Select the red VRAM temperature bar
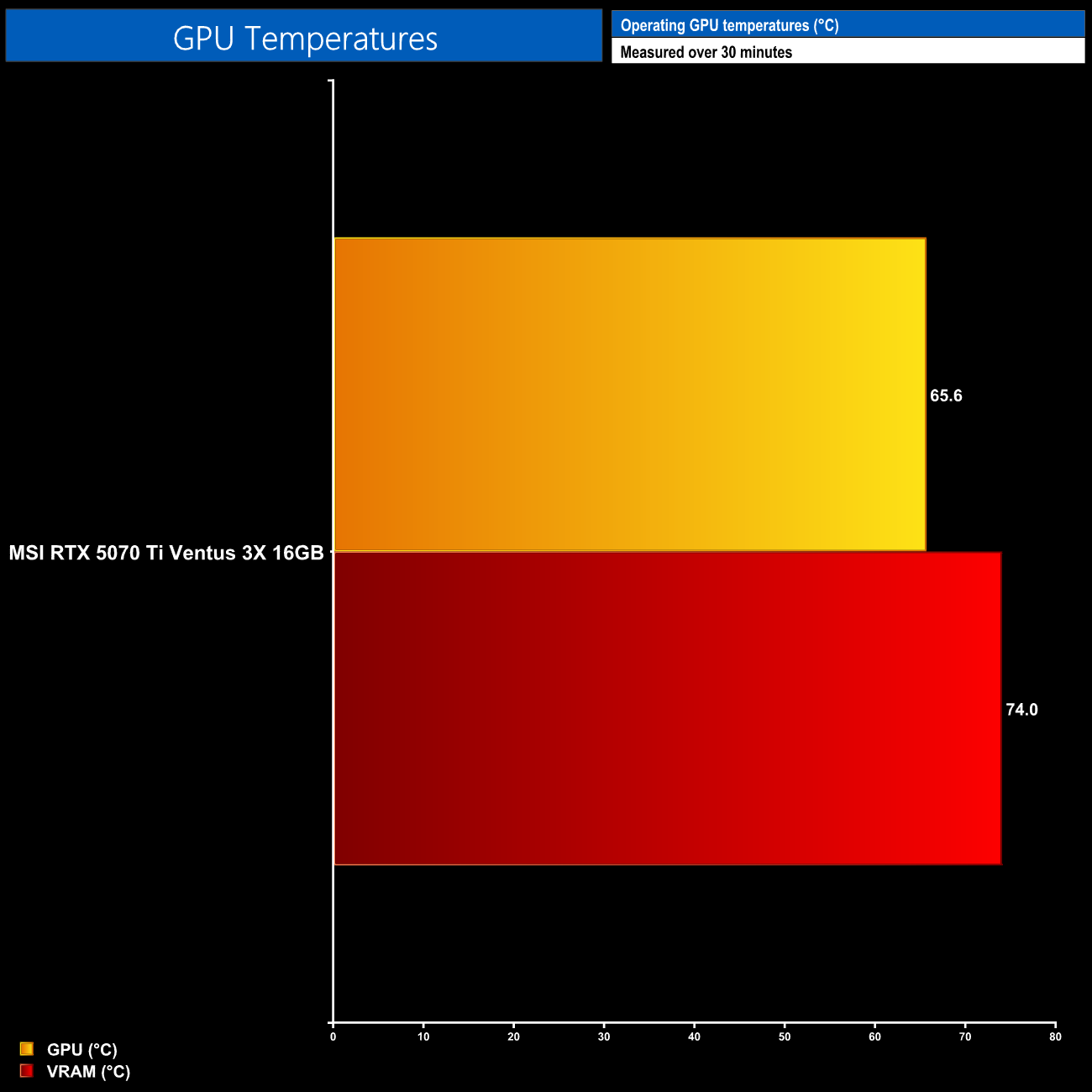This screenshot has height=1092, width=1092. 668,708
